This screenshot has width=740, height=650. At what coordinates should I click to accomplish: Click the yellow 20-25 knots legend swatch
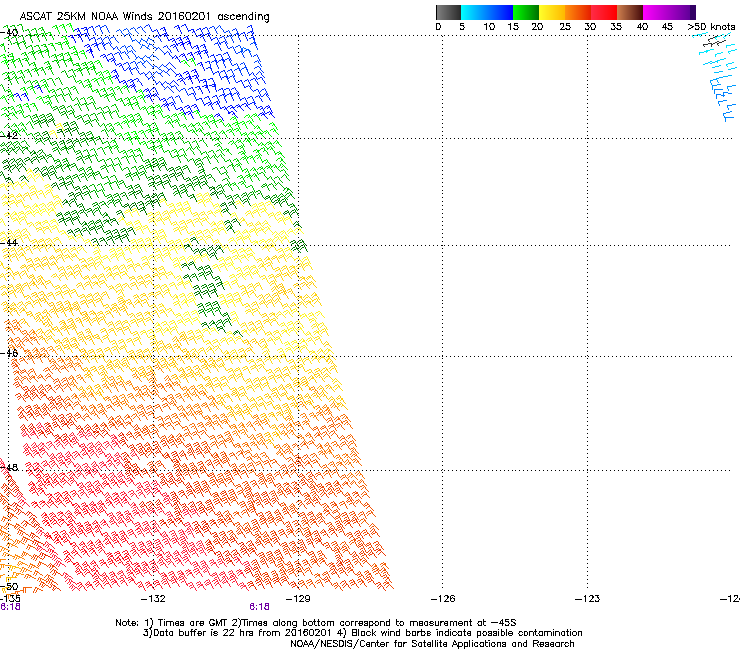[552, 12]
